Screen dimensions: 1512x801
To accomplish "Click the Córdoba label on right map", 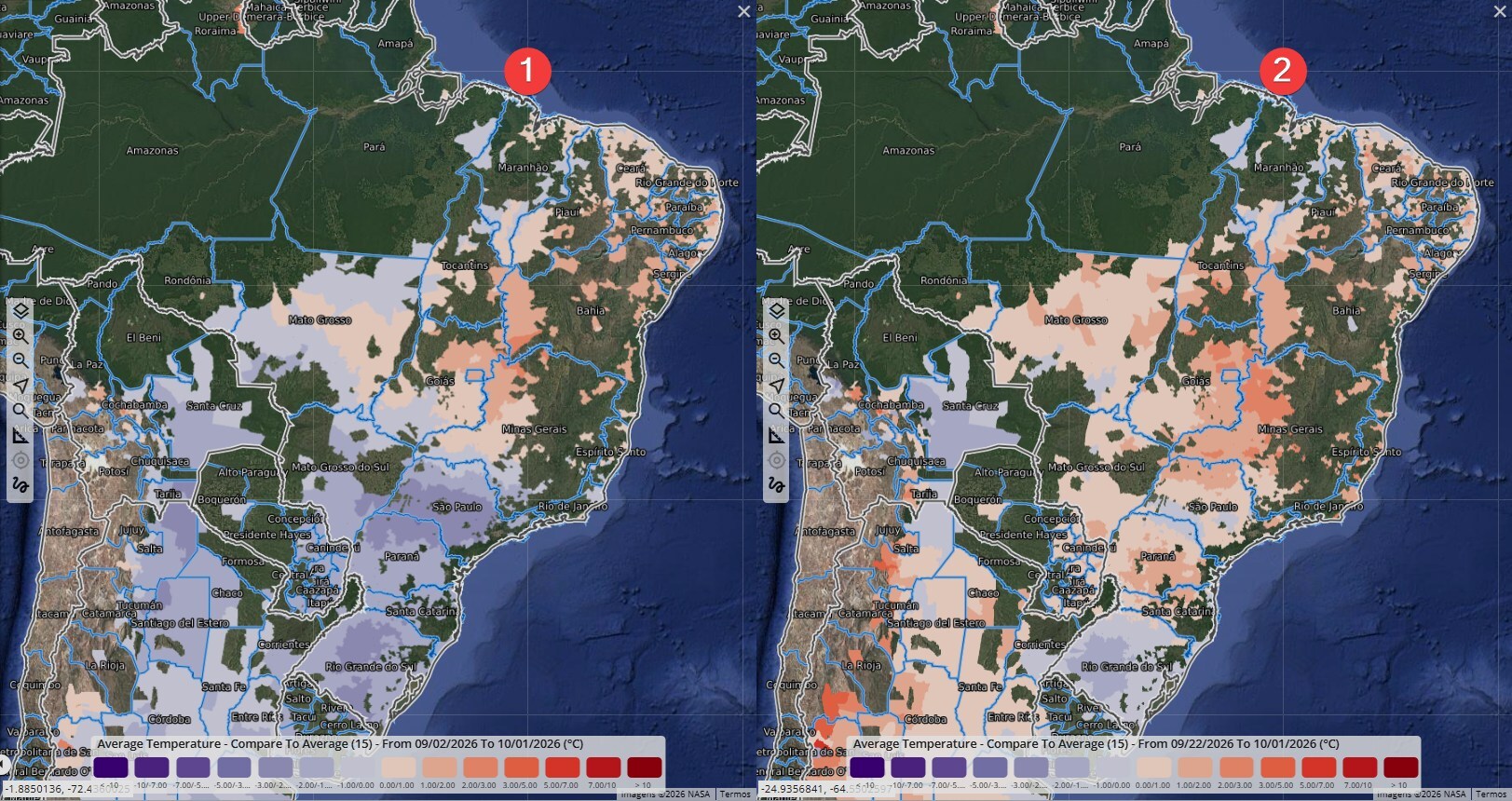I will click(926, 719).
